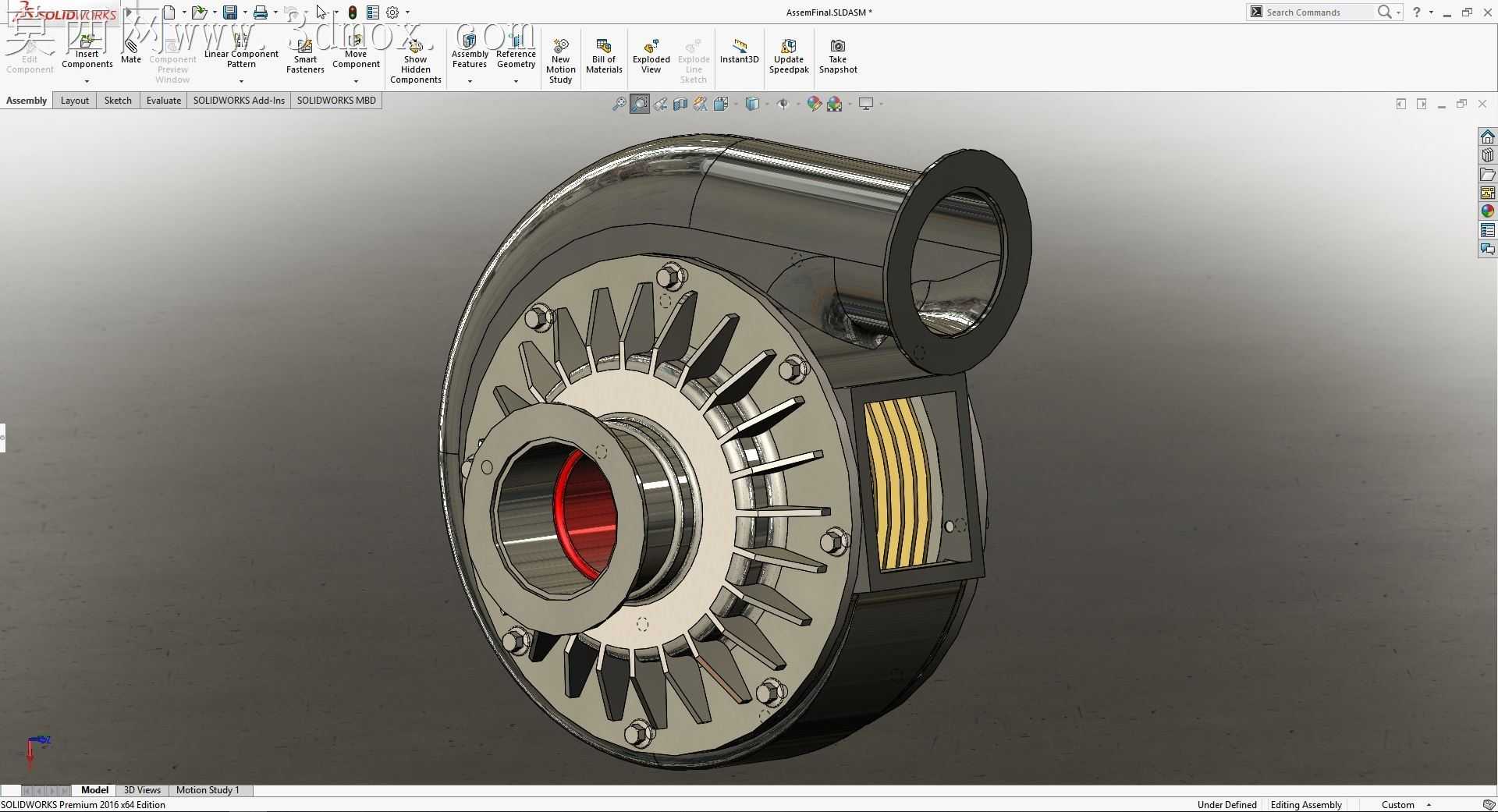Open an existing file
The height and width of the screenshot is (812, 1498).
coord(199,12)
